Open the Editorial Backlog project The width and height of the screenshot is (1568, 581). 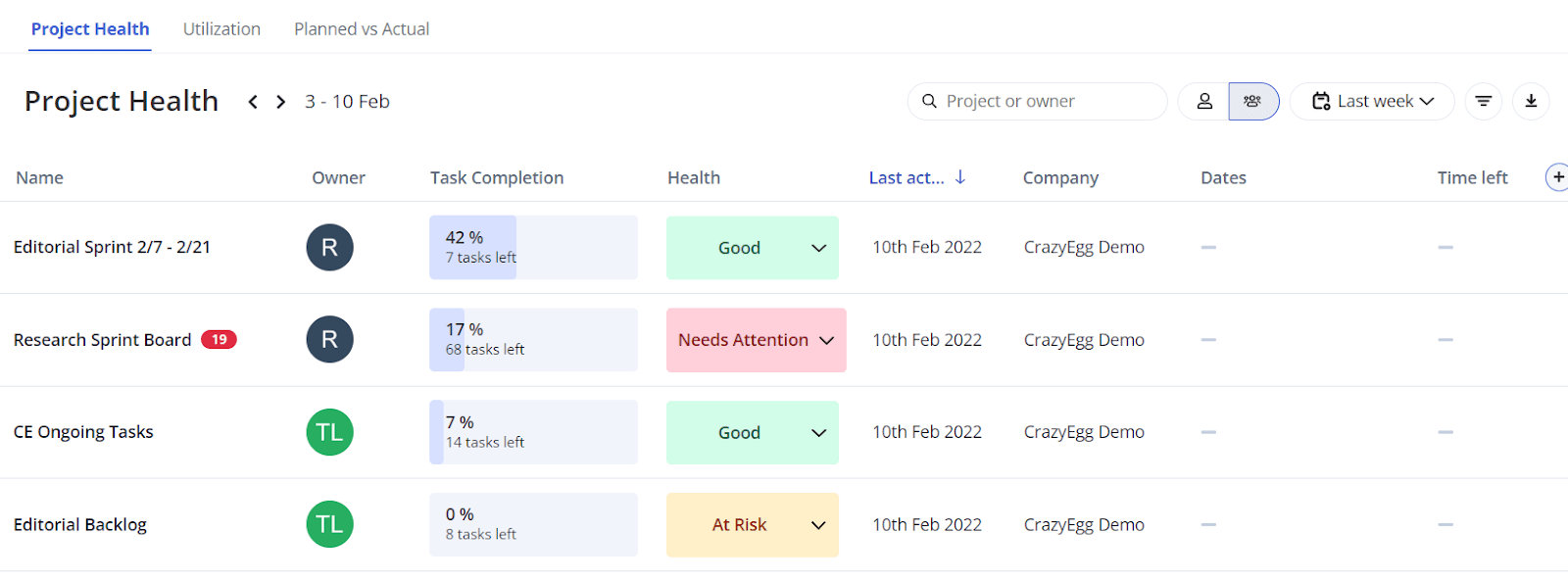click(80, 525)
